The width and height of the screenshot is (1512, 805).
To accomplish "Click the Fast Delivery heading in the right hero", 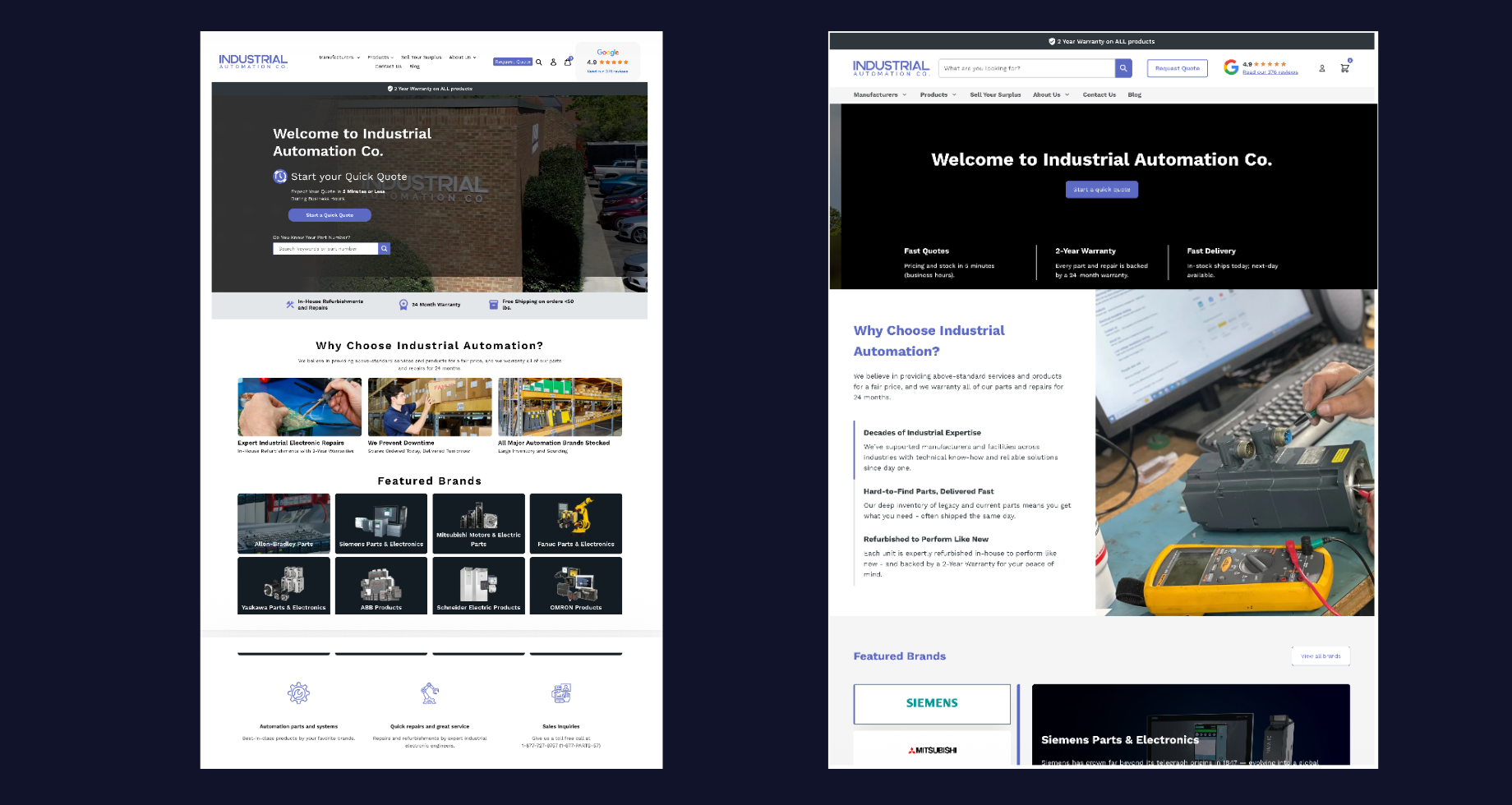I will click(x=1211, y=251).
